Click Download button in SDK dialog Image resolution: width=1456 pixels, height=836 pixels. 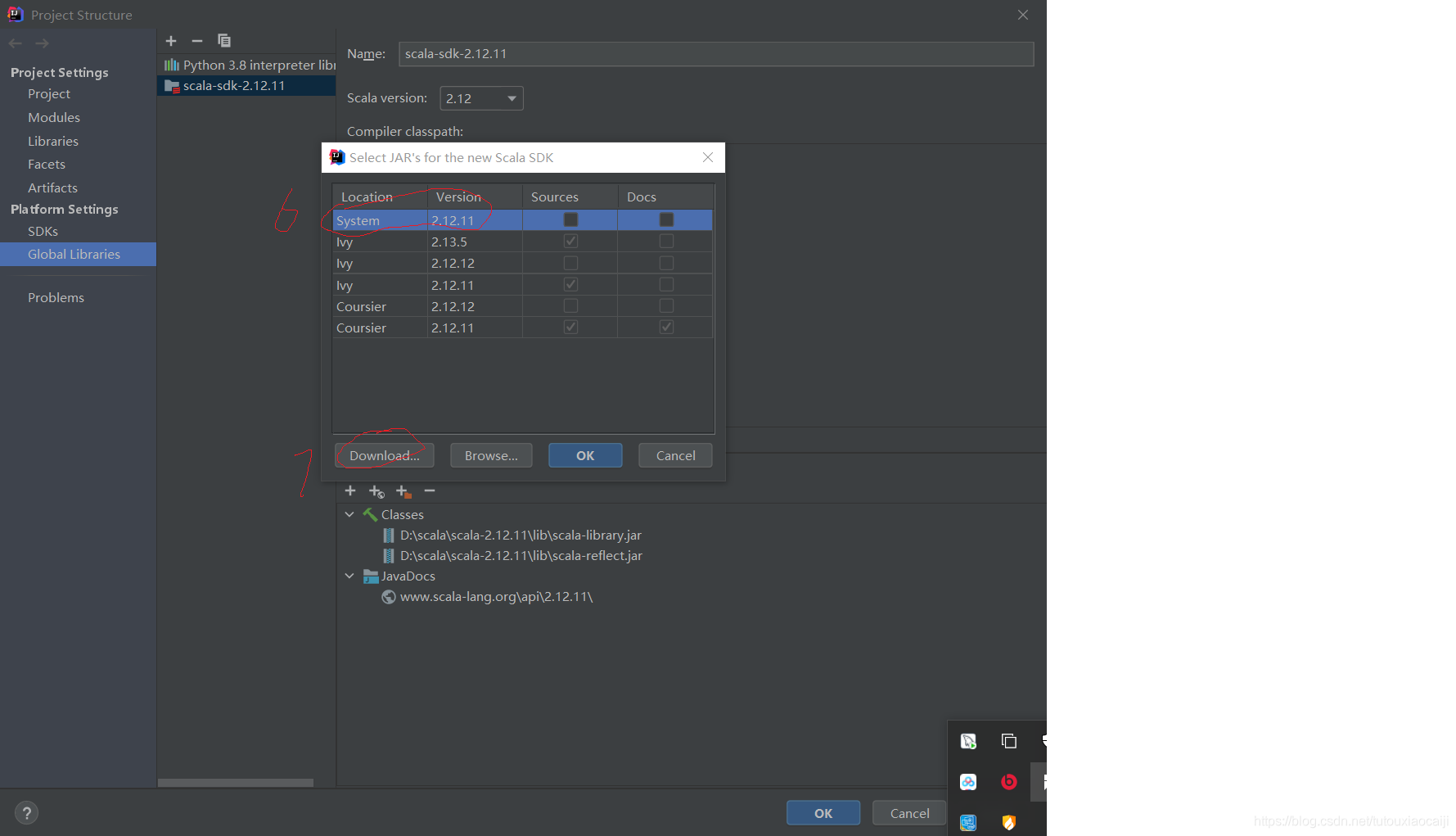[385, 455]
